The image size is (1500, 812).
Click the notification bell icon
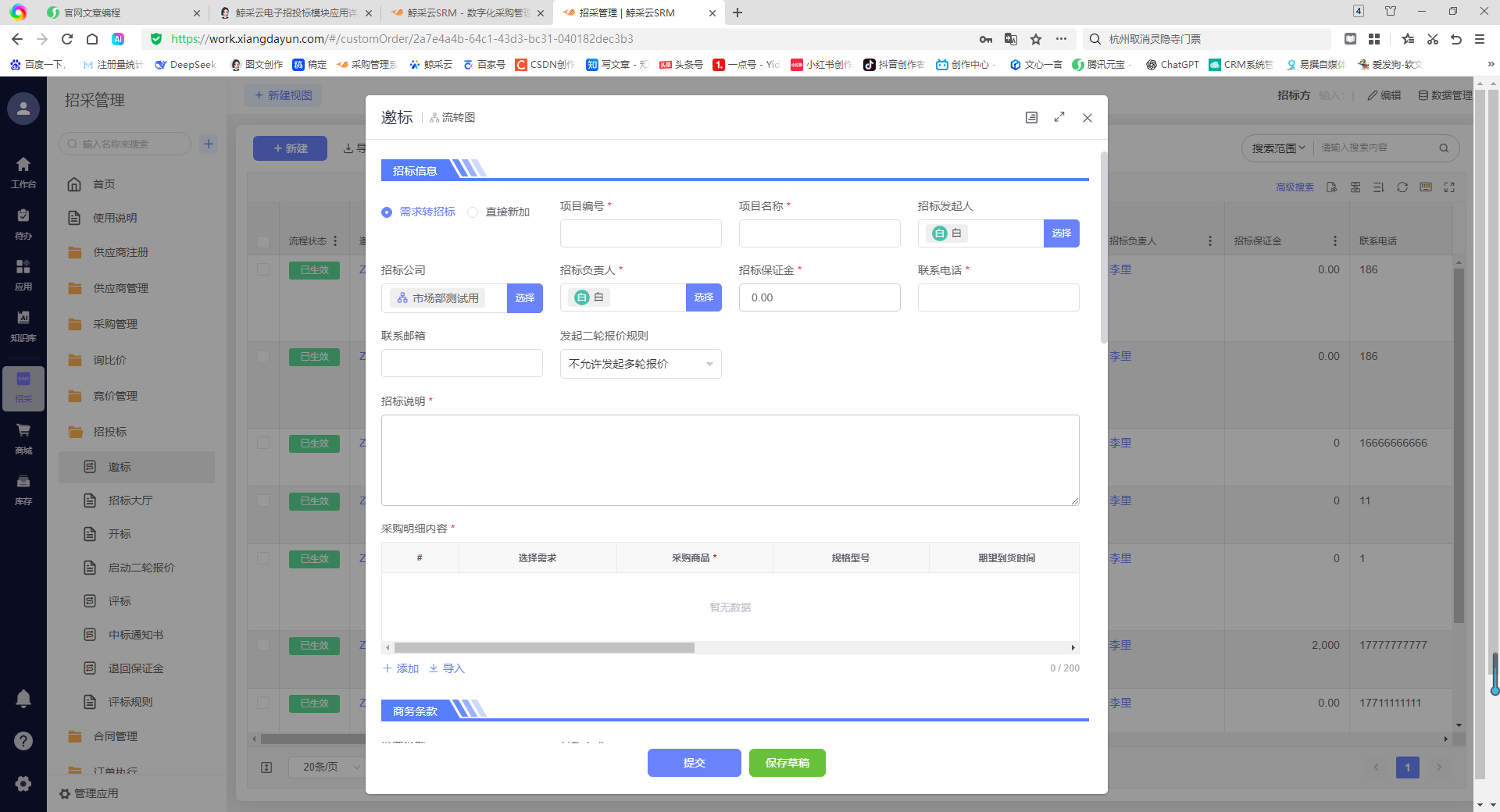[23, 699]
